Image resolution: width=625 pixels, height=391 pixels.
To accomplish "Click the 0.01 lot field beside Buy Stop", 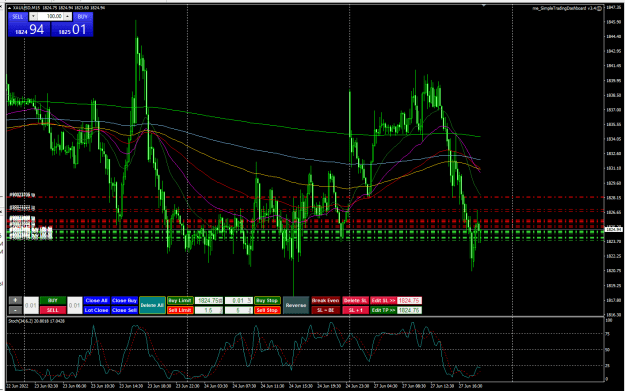I will (x=238, y=300).
